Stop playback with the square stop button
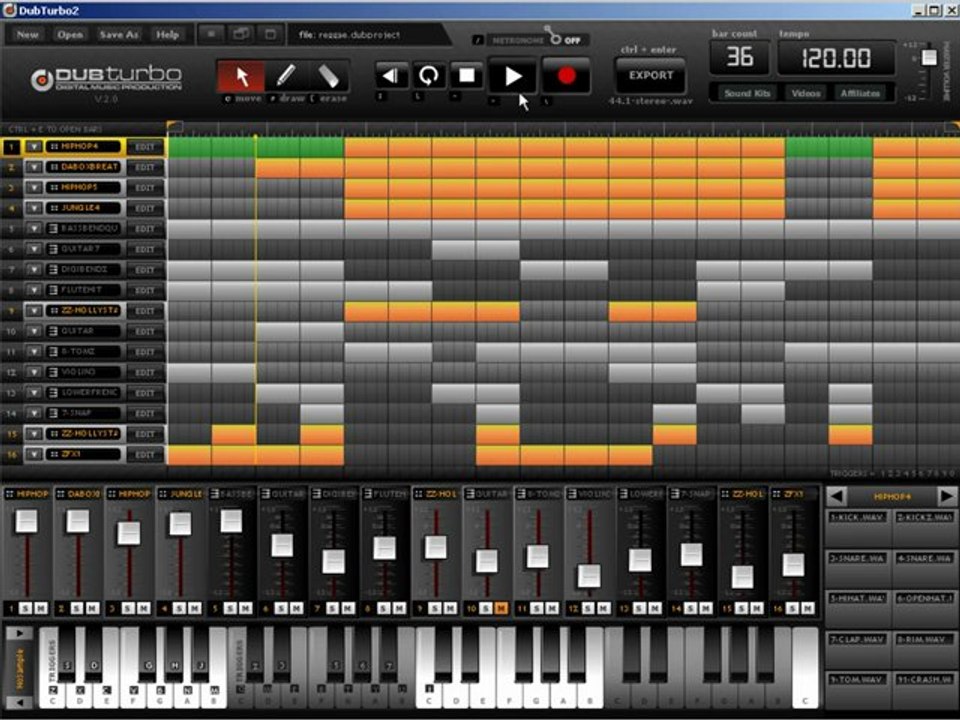 click(467, 75)
